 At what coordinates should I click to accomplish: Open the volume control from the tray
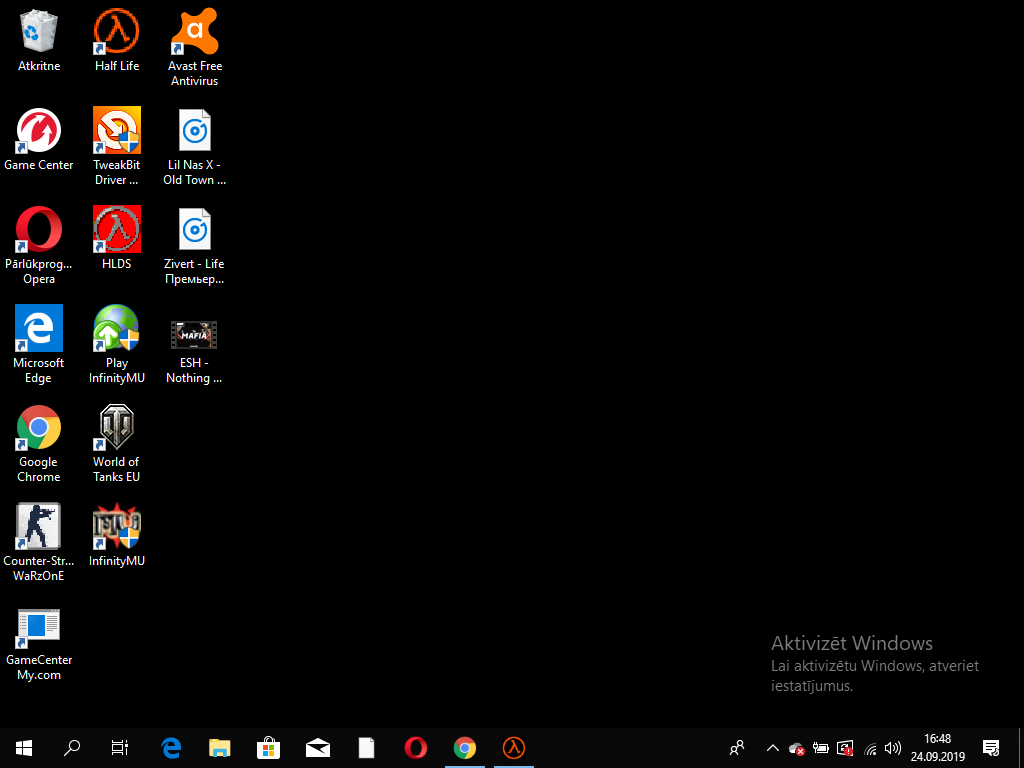coord(893,748)
